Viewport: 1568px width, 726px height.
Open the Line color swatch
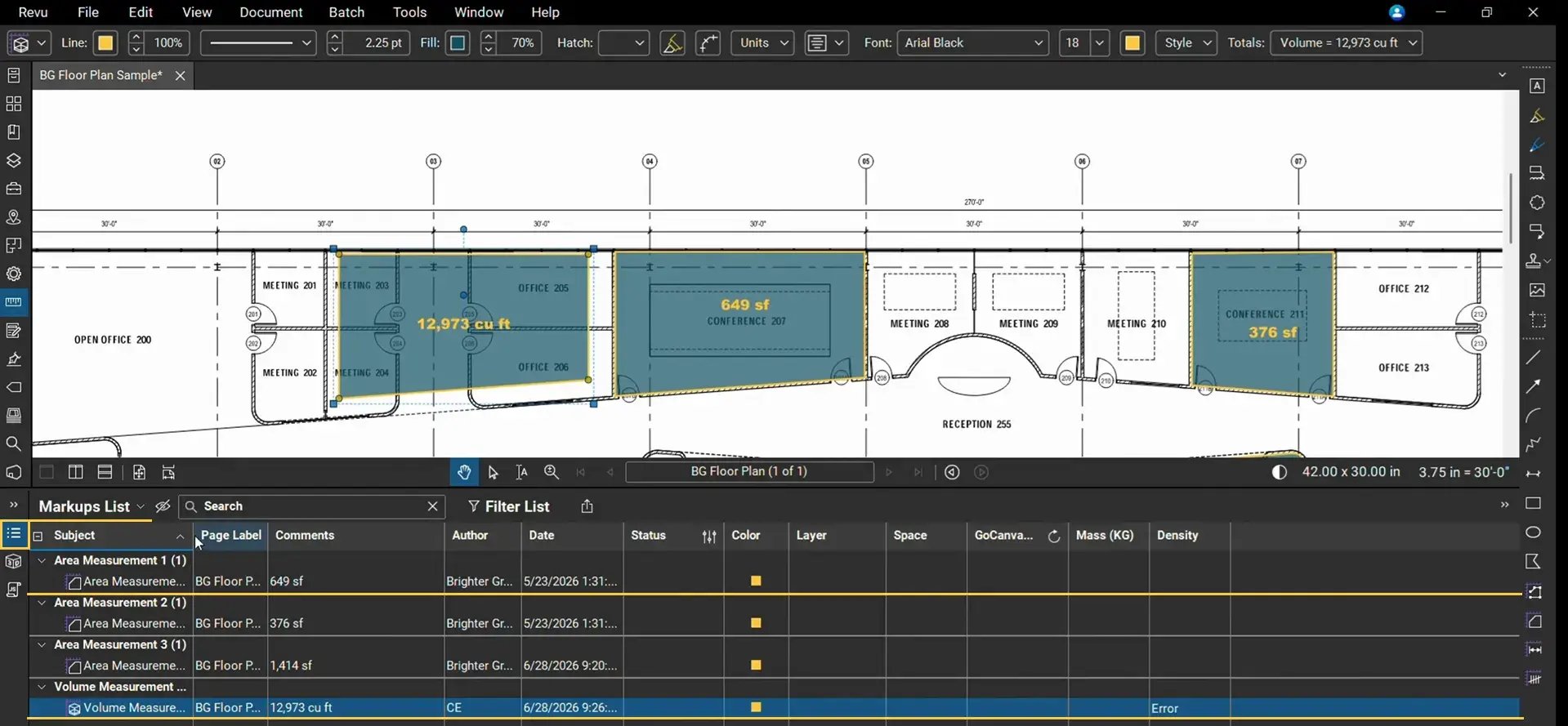105,42
